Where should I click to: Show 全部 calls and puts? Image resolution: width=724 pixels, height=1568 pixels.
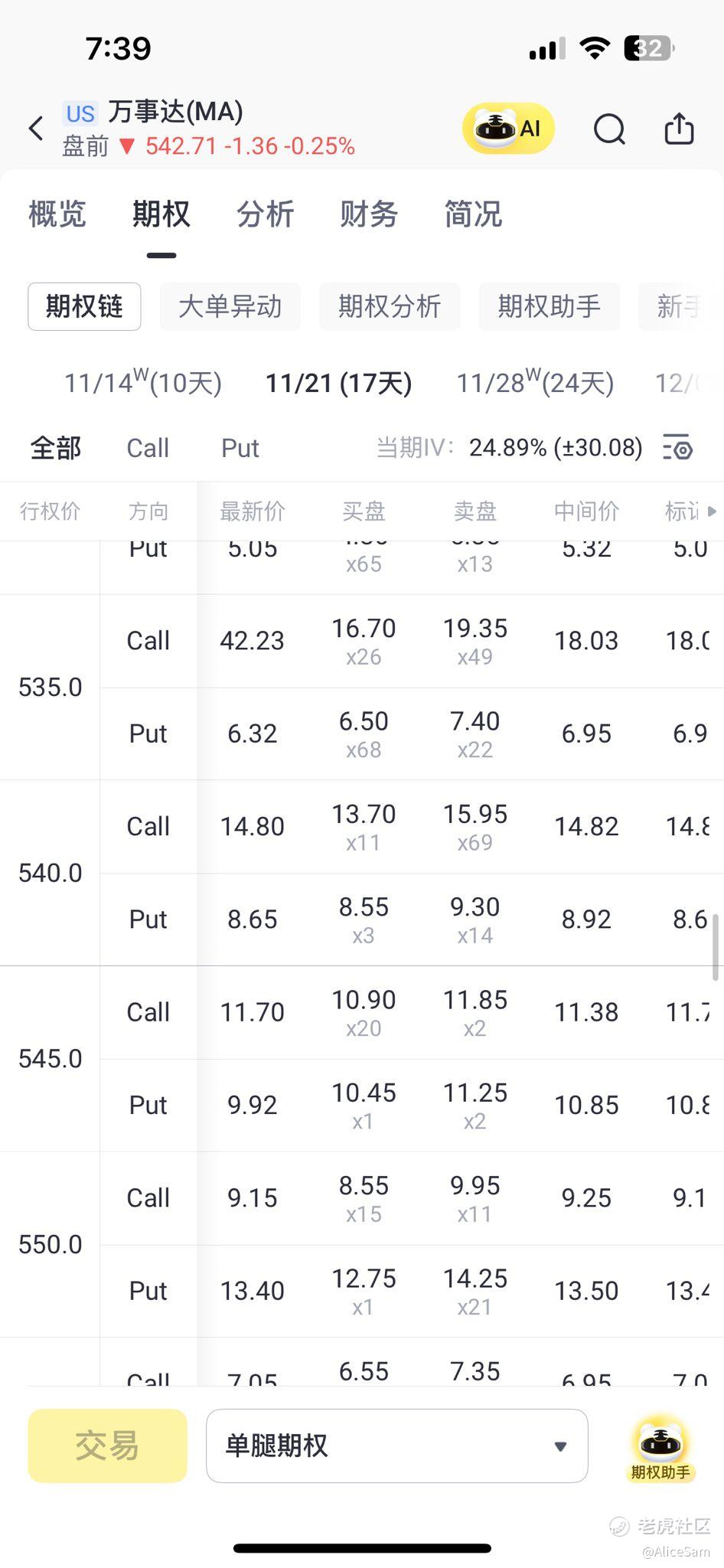(x=55, y=448)
